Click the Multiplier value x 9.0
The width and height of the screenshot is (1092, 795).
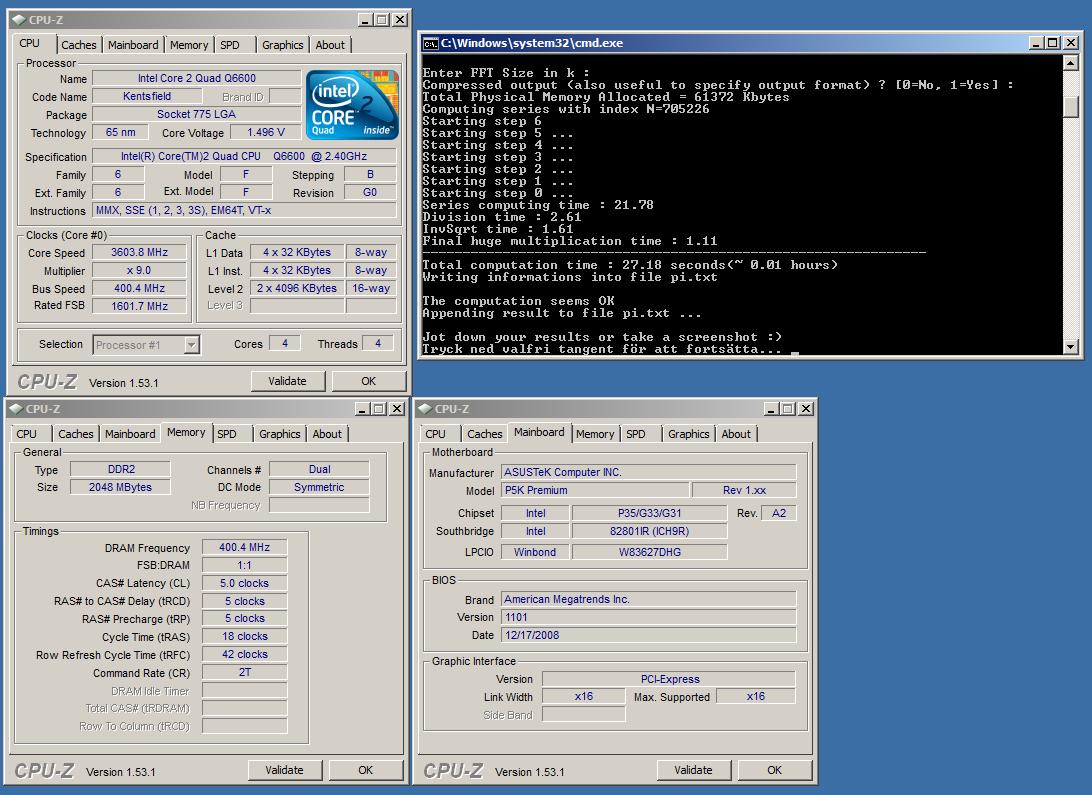139,271
